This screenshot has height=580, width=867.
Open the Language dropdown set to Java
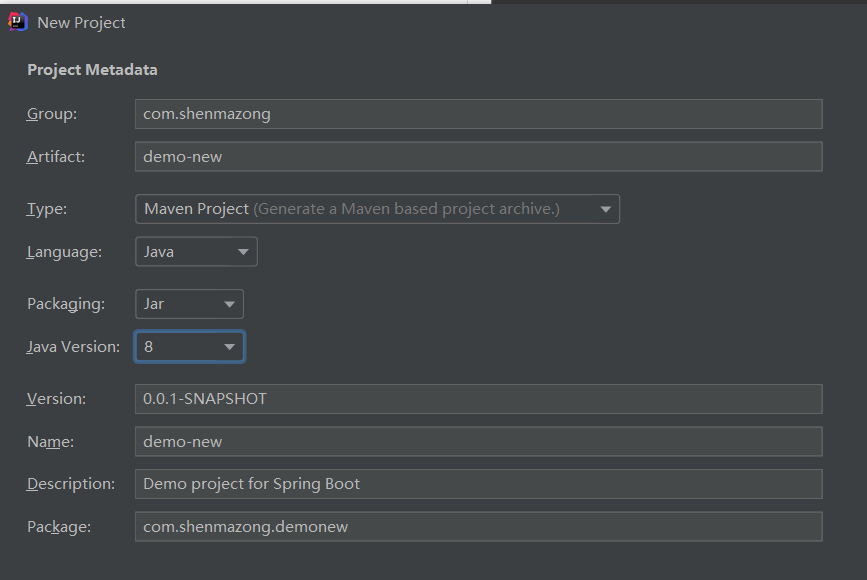(196, 252)
